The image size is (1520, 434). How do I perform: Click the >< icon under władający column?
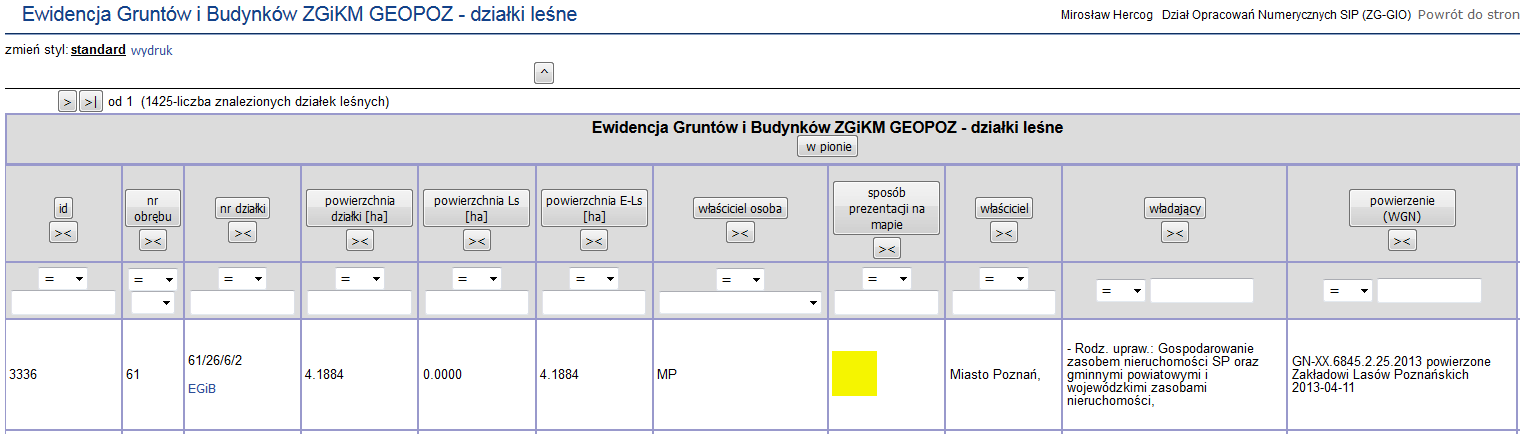point(1174,233)
